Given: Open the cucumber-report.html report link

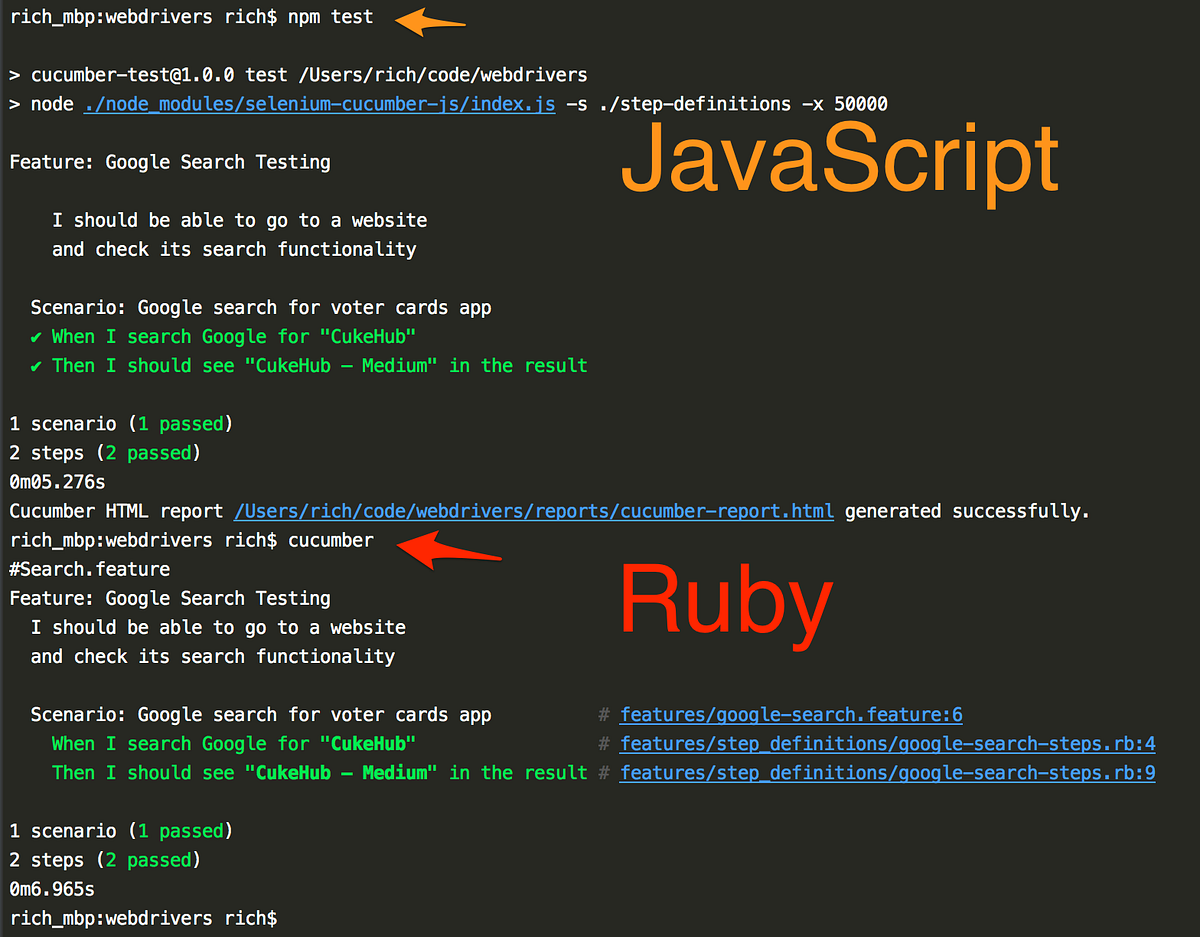Looking at the screenshot, I should coord(534,511).
